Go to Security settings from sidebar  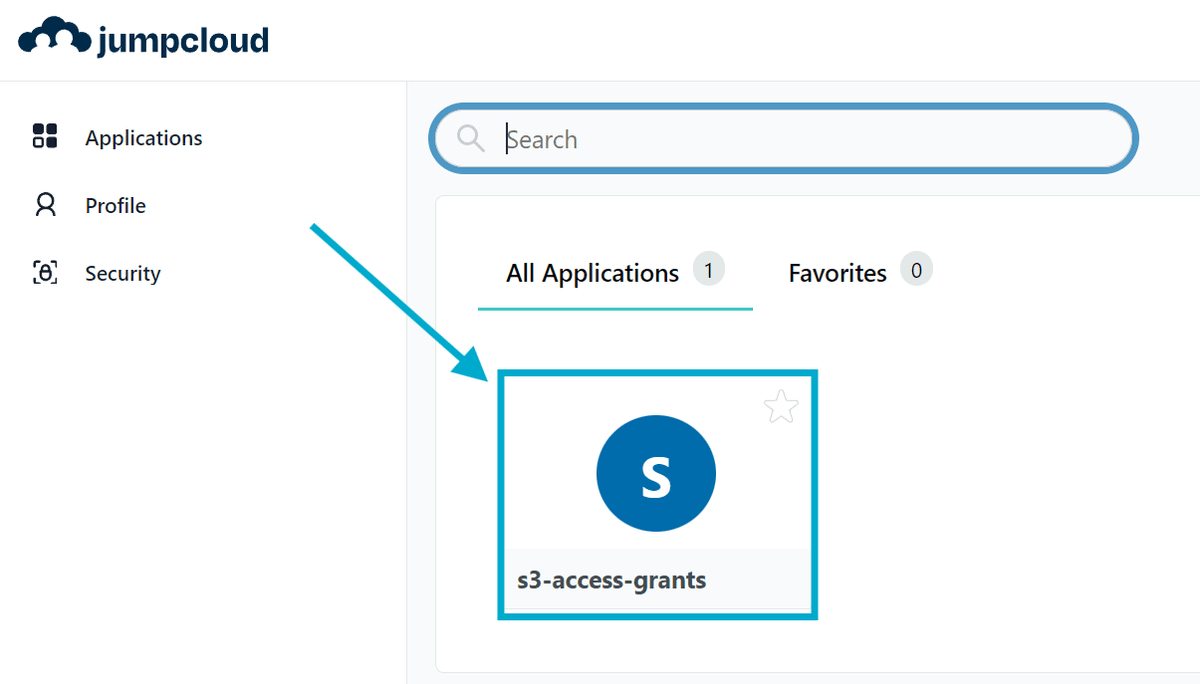click(120, 272)
